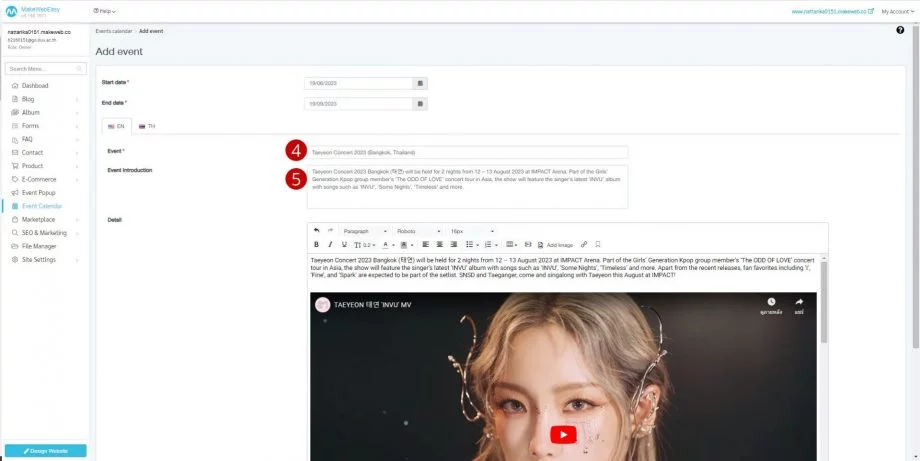Open the Contact sidebar menu
The image size is (920, 461).
(x=45, y=152)
